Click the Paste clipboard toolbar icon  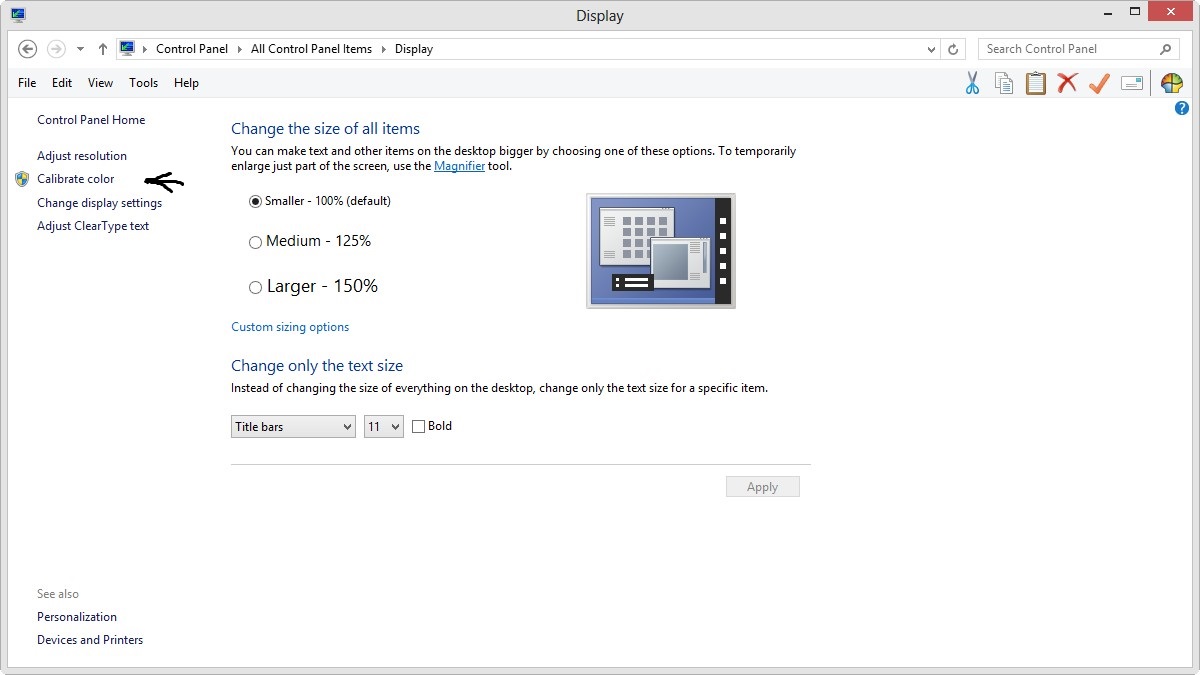[1036, 83]
